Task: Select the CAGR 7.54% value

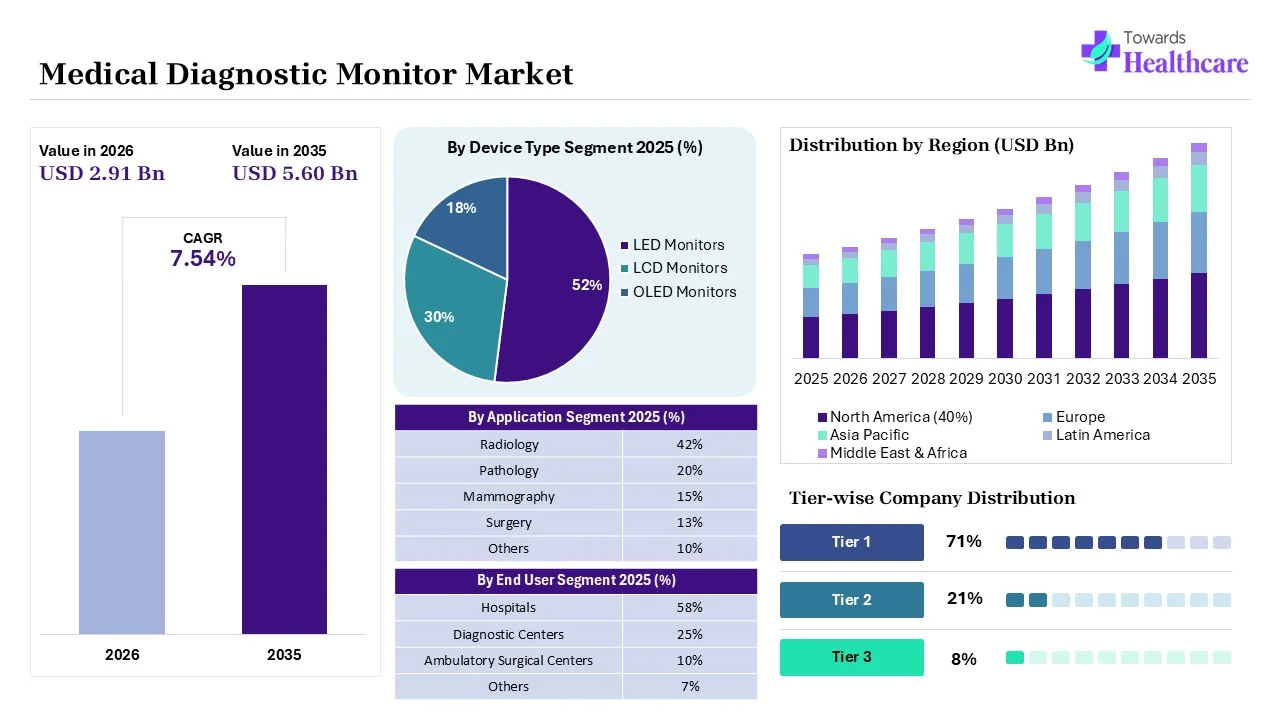Action: pyautogui.click(x=203, y=259)
